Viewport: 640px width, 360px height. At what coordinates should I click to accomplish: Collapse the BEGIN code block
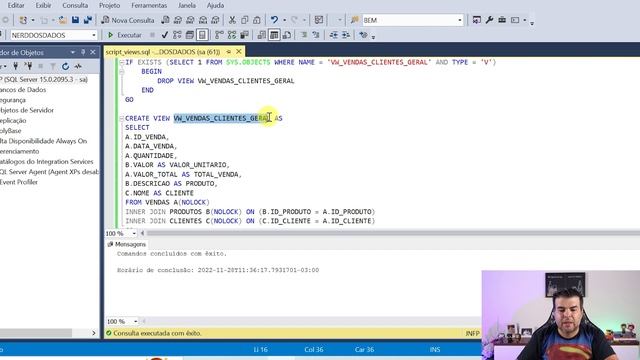[x=122, y=71]
